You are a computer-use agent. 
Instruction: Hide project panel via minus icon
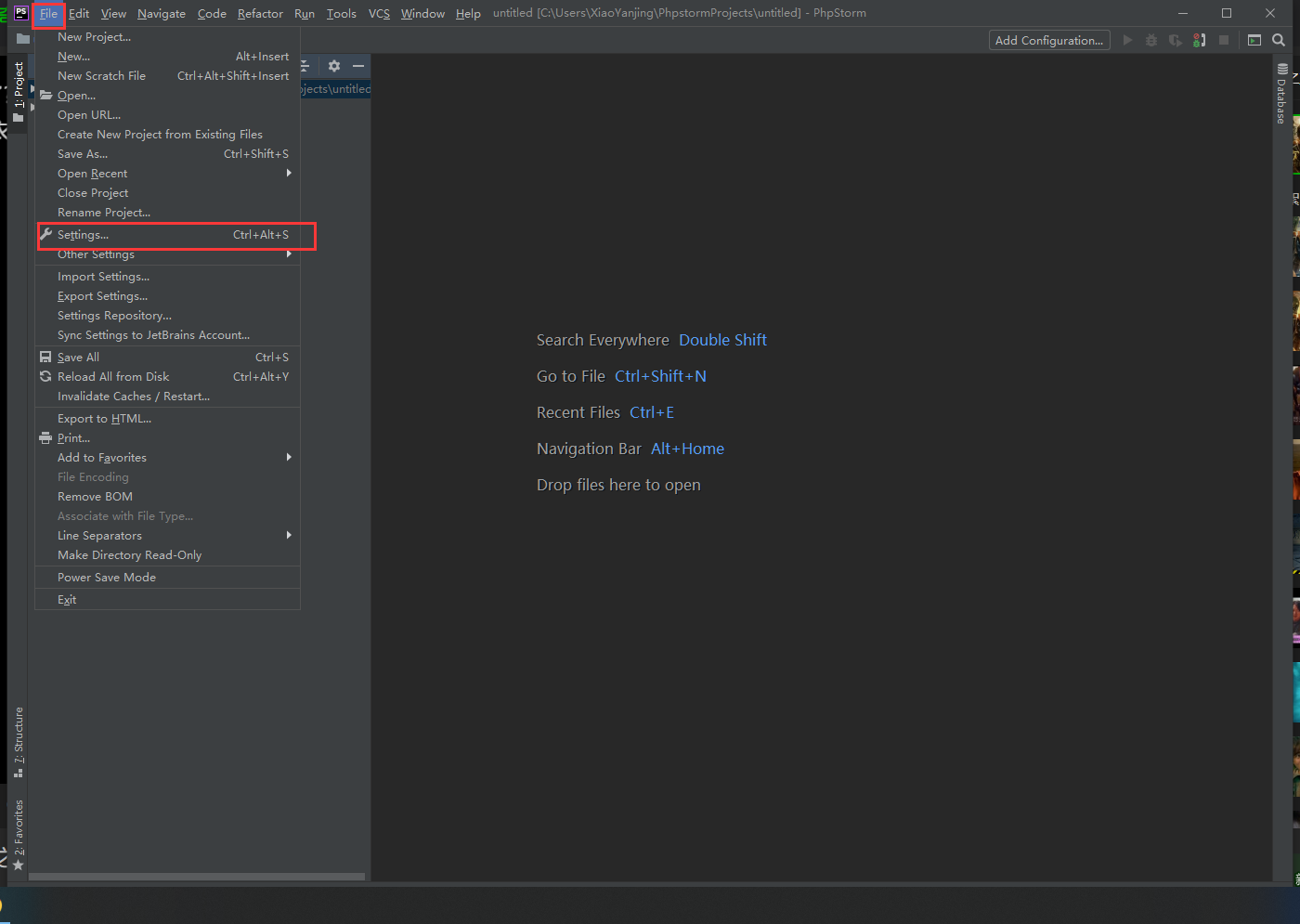[358, 66]
